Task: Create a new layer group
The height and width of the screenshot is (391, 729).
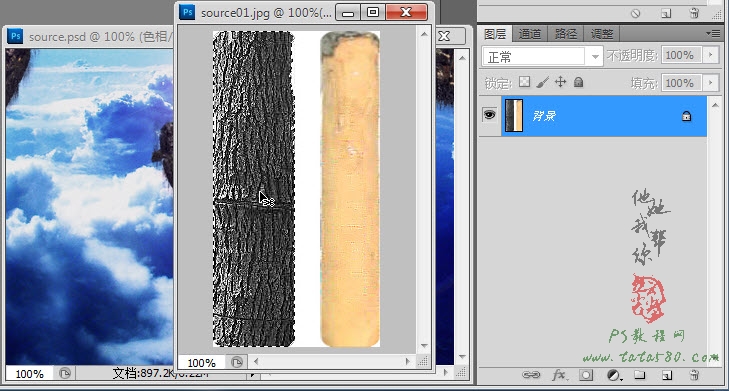Action: tap(640, 375)
